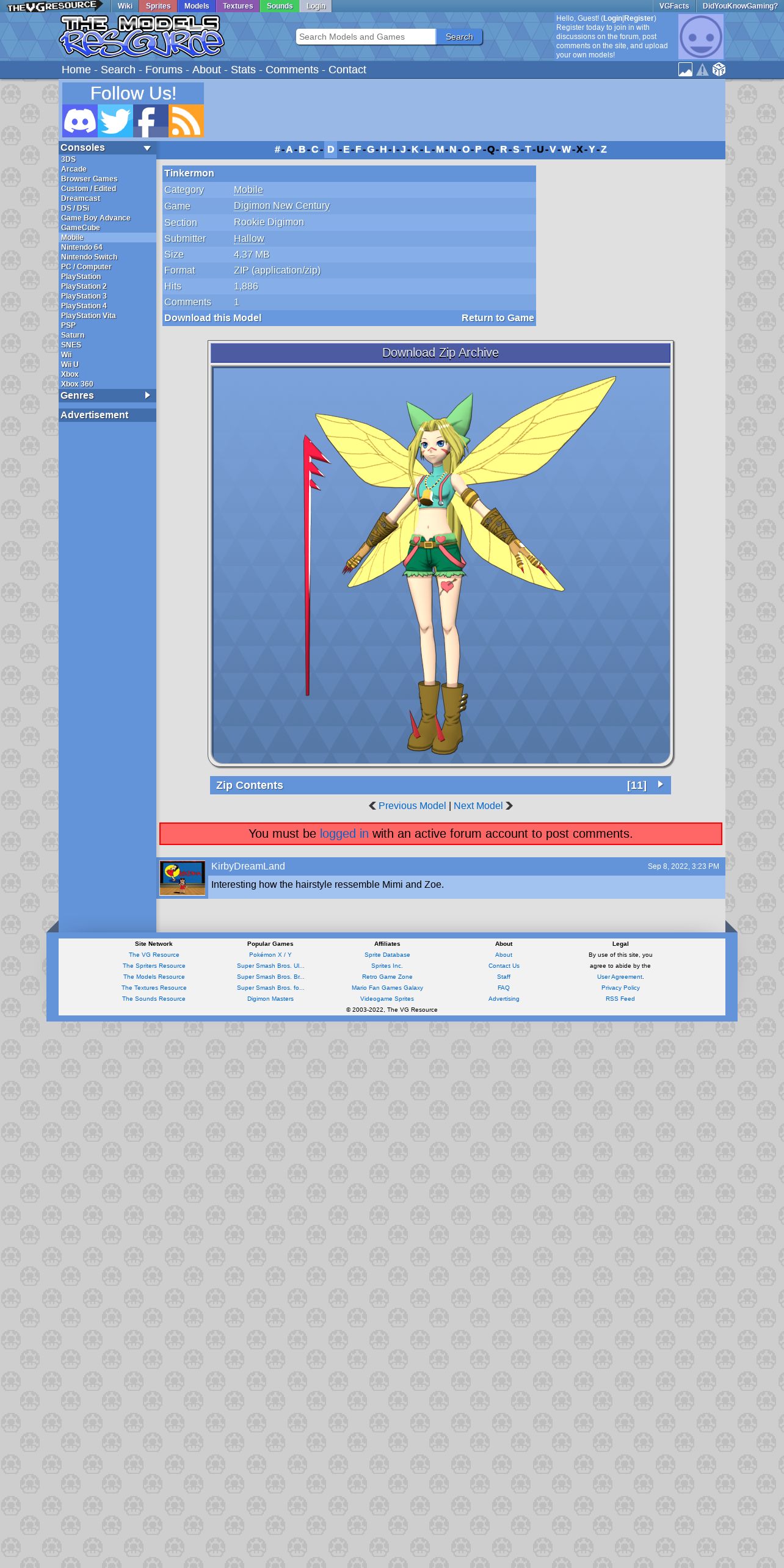The width and height of the screenshot is (784, 1568).
Task: Click the Previous Model link
Action: click(x=412, y=805)
